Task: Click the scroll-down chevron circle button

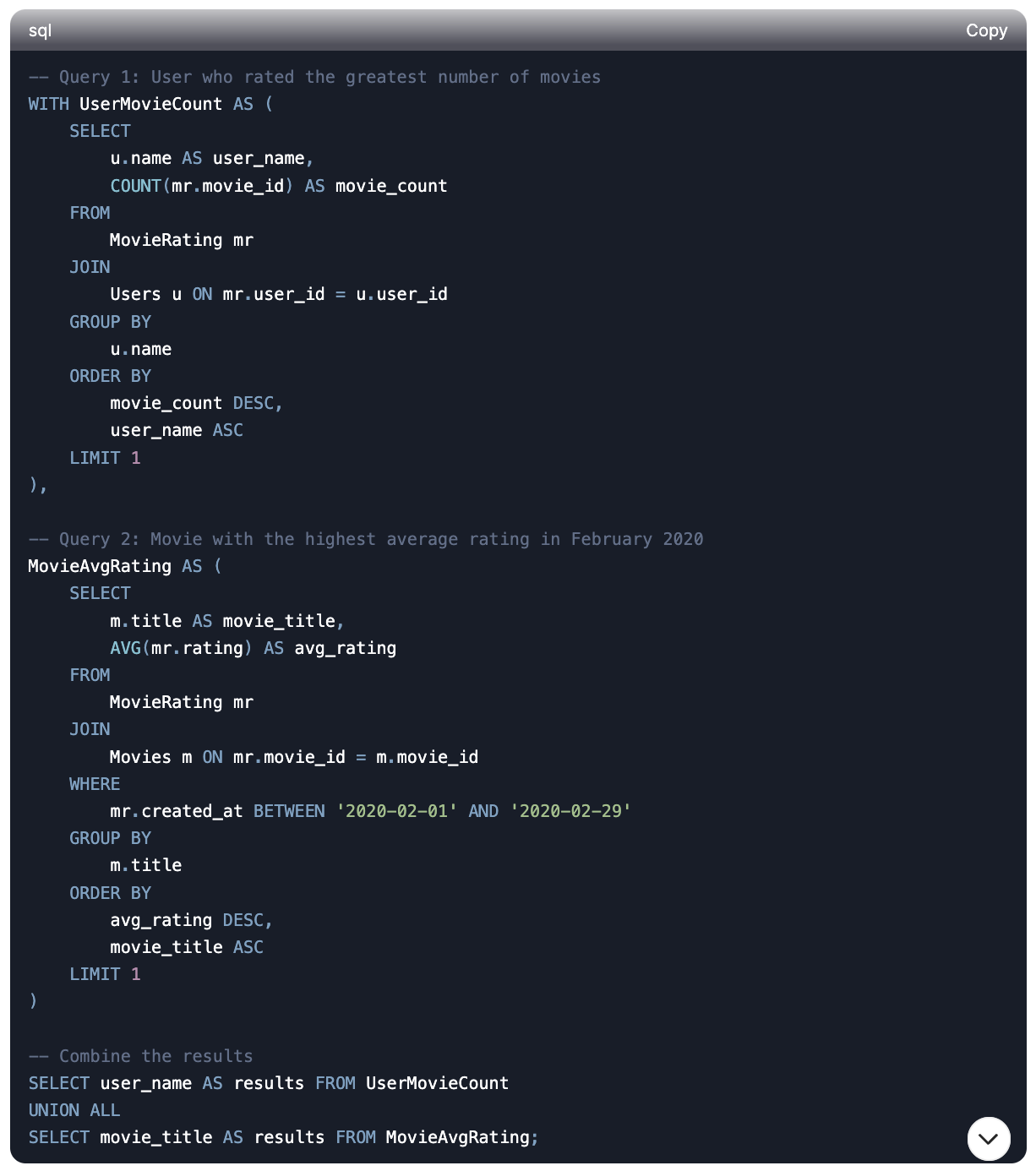Action: pos(988,1138)
